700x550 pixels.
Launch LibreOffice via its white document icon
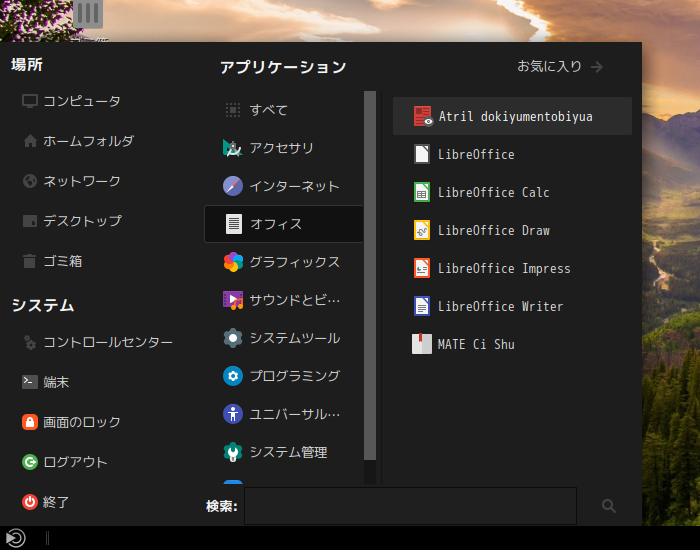coord(422,154)
